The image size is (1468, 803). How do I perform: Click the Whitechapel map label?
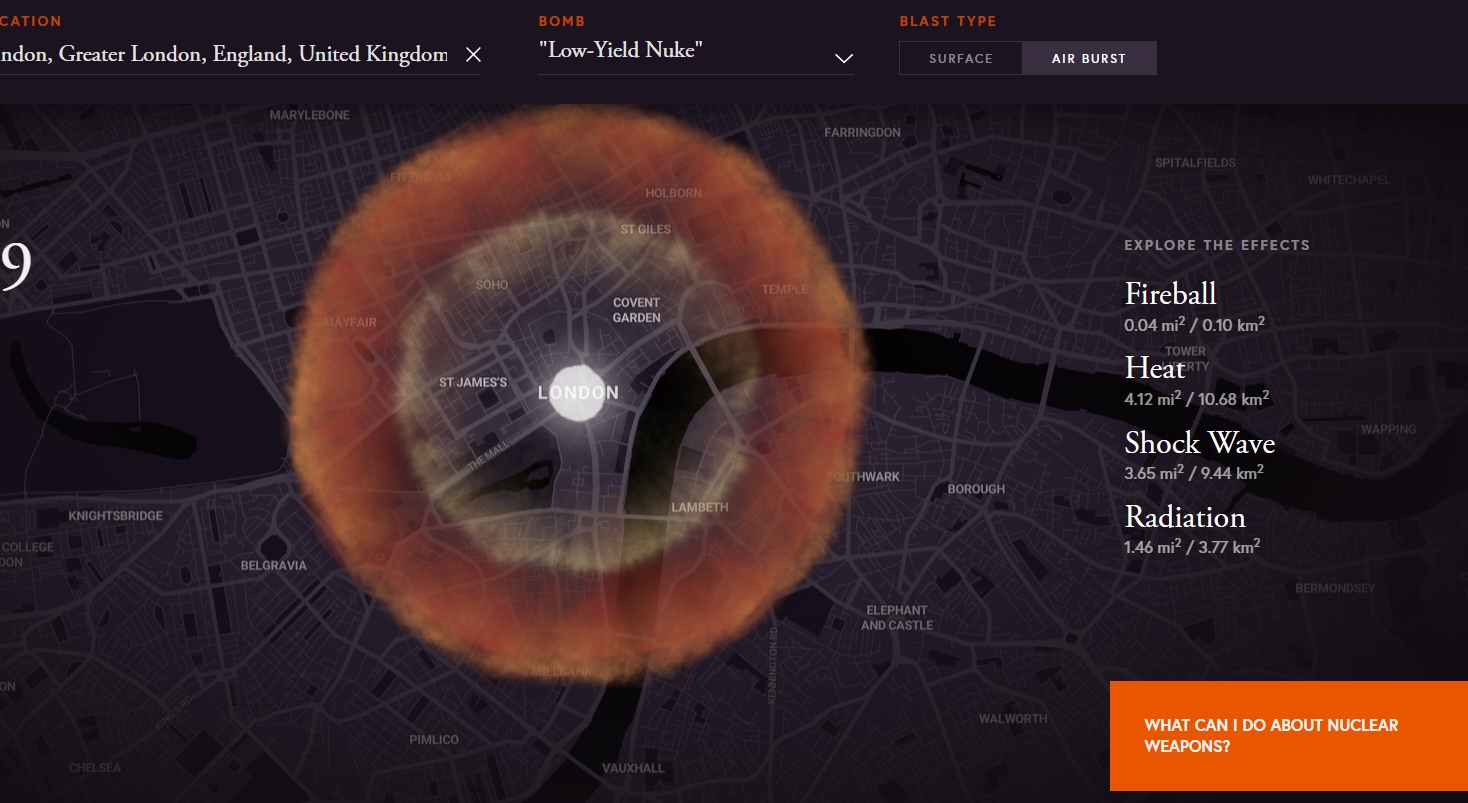pyautogui.click(x=1349, y=180)
